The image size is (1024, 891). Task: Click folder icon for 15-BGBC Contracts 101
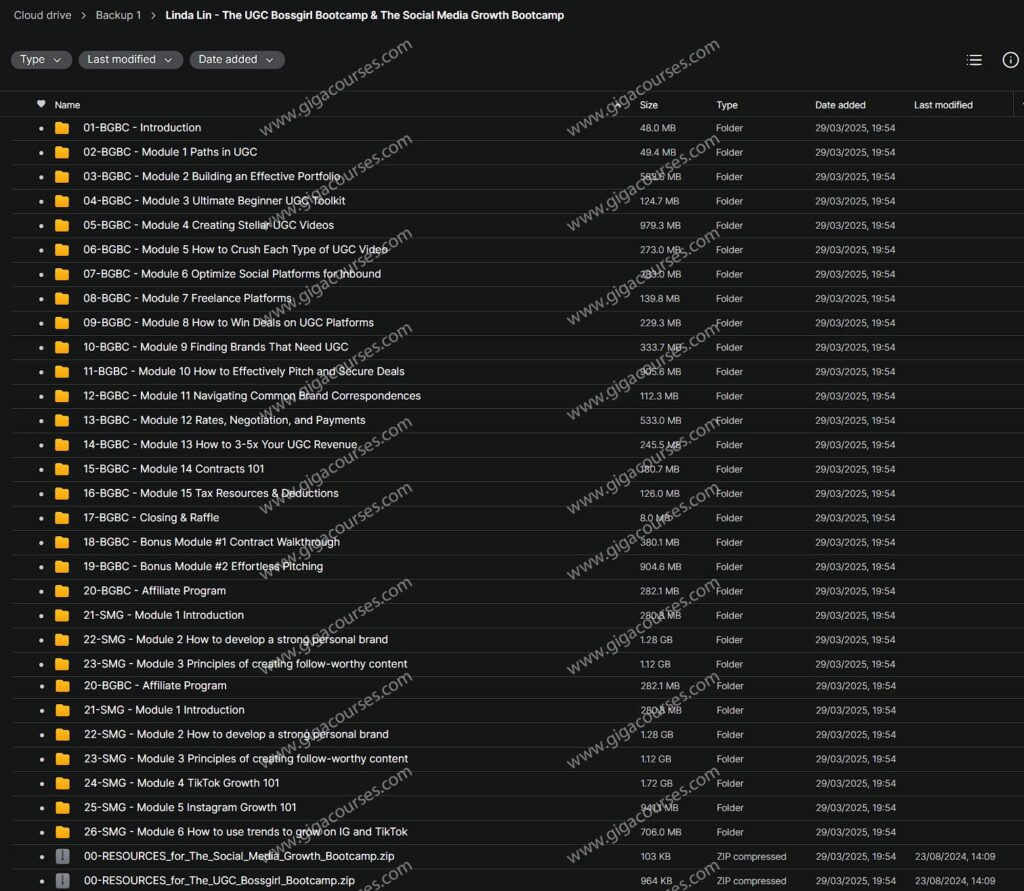coord(62,469)
